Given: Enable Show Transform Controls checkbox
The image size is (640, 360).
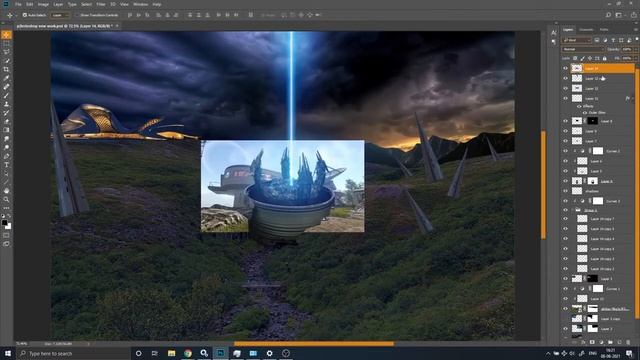Looking at the screenshot, I should [x=77, y=15].
